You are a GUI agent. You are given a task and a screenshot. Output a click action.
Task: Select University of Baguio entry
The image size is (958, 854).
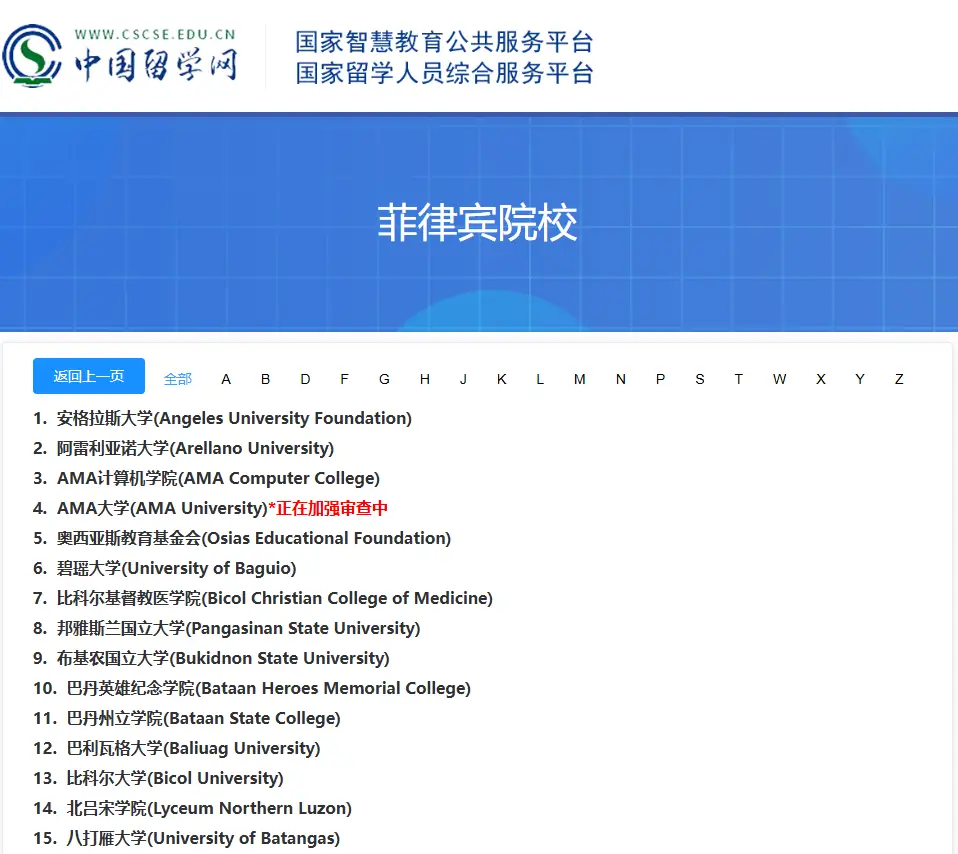tap(176, 568)
